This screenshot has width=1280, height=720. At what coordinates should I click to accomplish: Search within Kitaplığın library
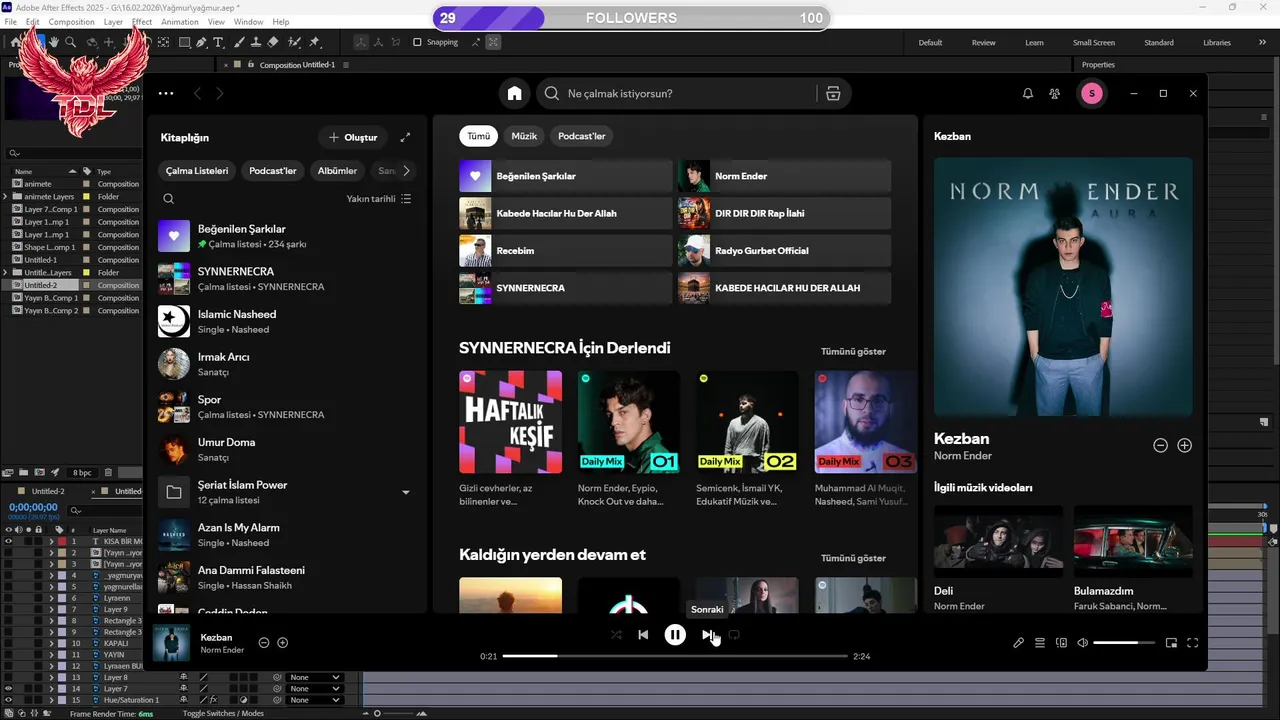click(168, 199)
